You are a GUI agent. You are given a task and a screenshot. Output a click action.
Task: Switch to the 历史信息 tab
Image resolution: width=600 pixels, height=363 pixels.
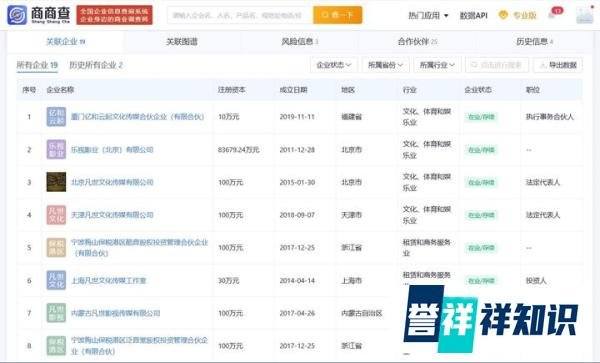[535, 42]
